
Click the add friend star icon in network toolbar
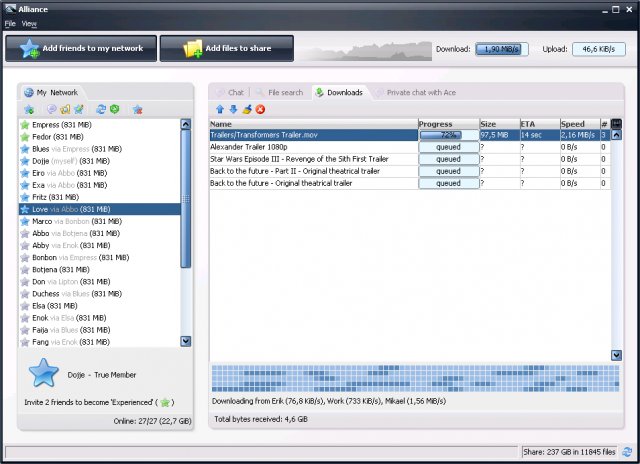(x=29, y=109)
